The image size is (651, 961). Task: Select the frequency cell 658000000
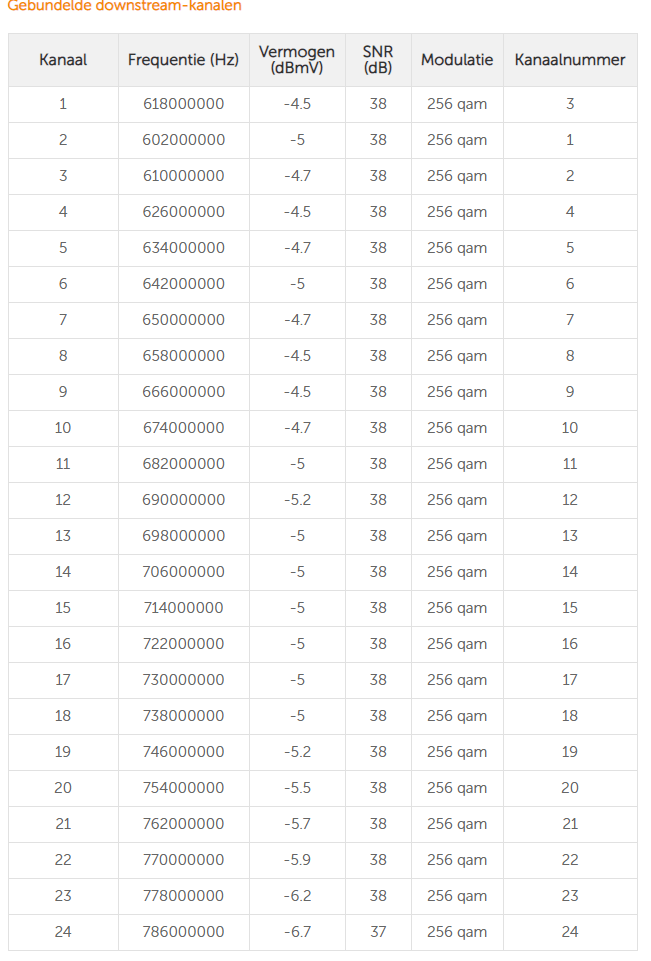184,356
